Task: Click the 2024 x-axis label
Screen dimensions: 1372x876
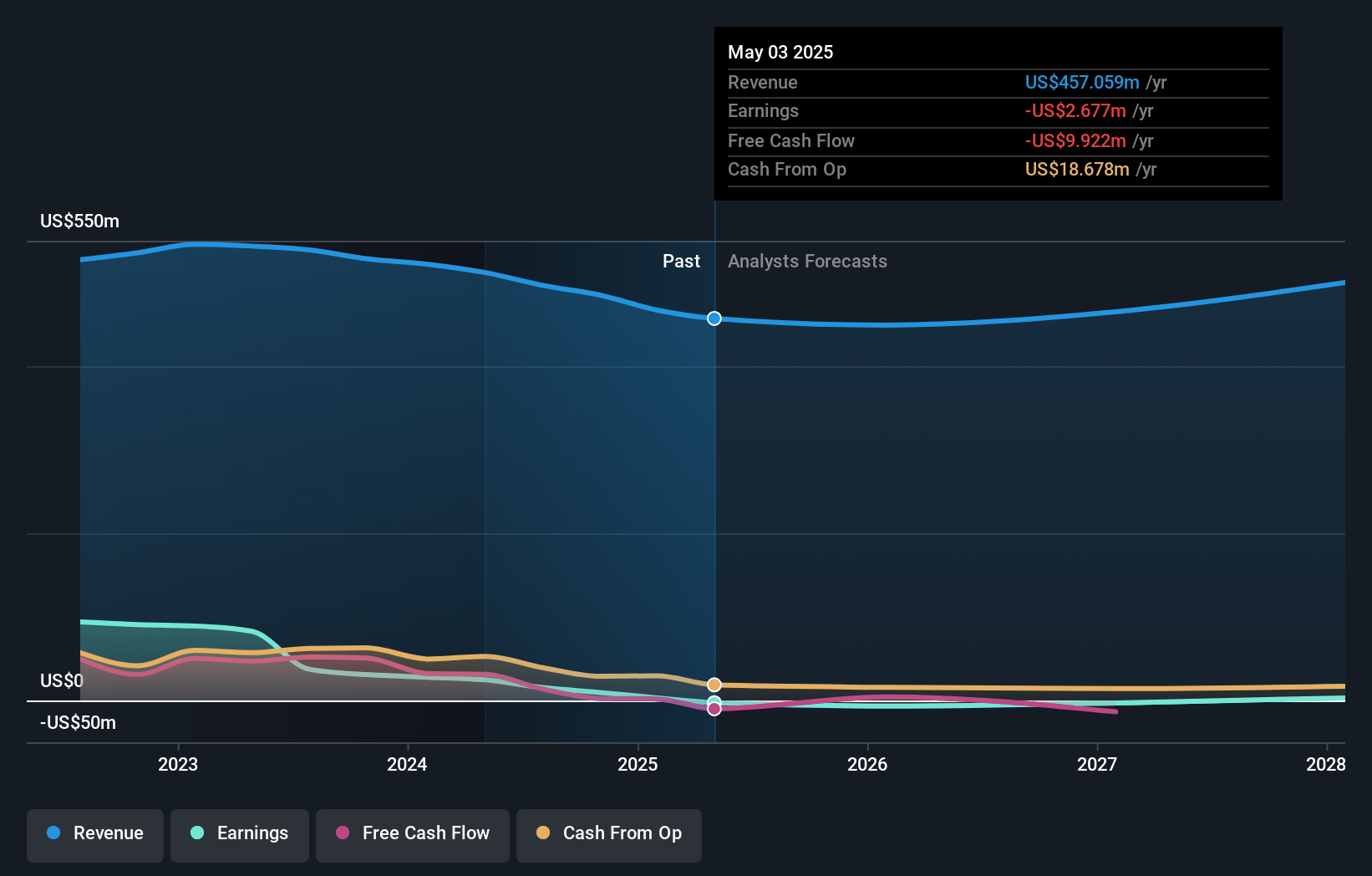Action: point(407,764)
